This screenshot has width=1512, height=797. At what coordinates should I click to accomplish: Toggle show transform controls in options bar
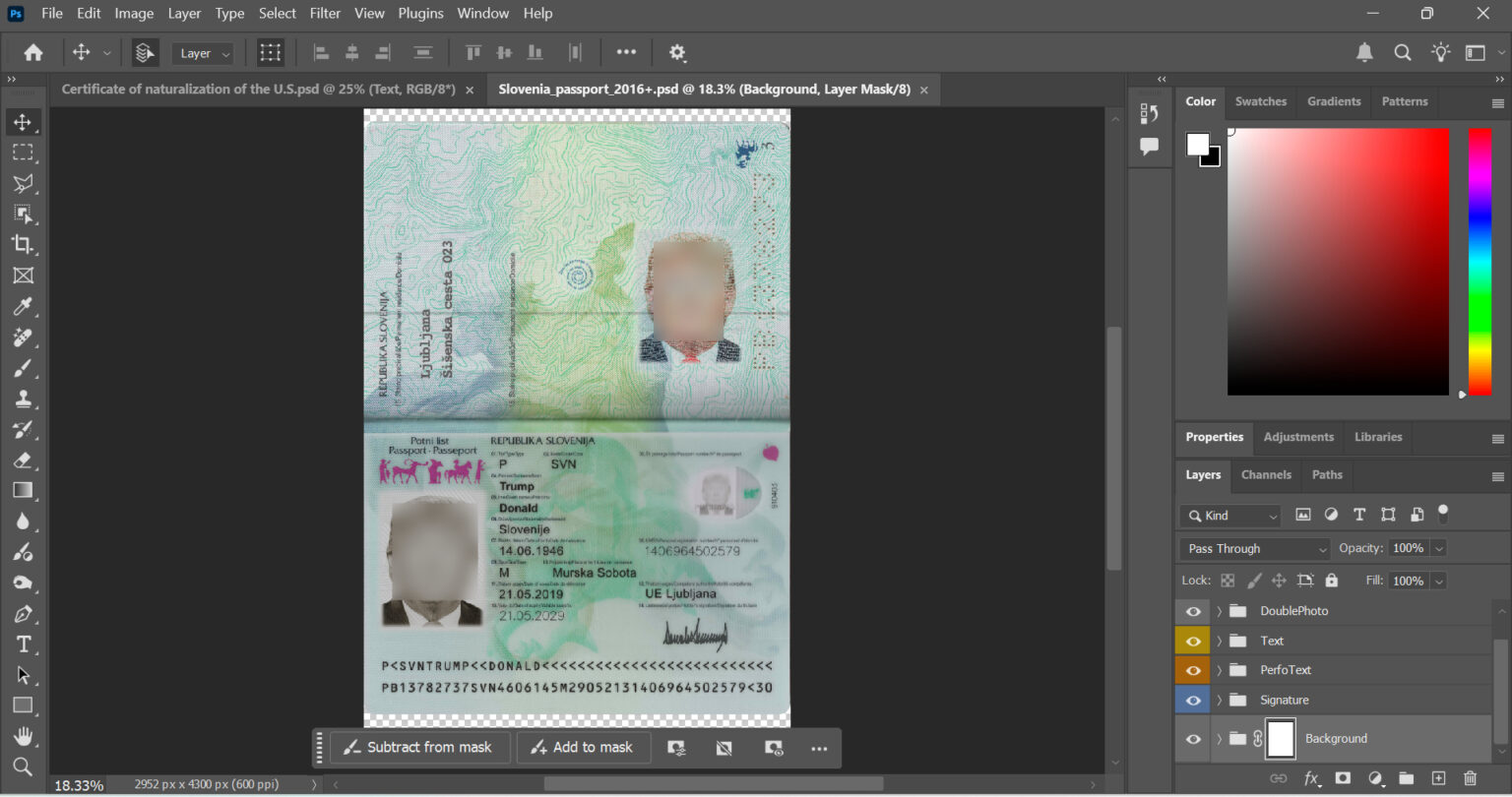pos(271,53)
